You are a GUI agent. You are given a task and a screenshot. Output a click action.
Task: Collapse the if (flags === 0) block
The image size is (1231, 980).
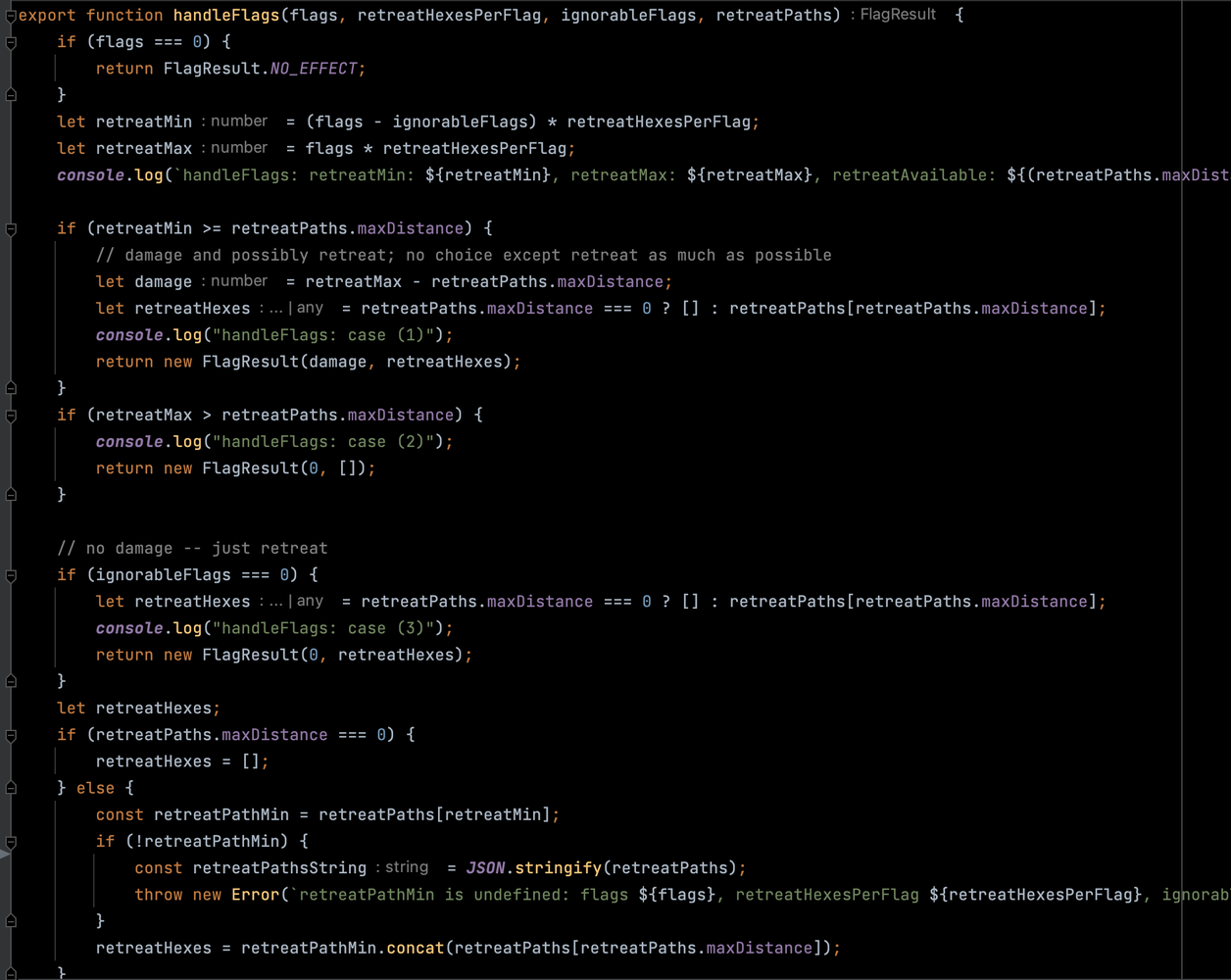(x=11, y=41)
